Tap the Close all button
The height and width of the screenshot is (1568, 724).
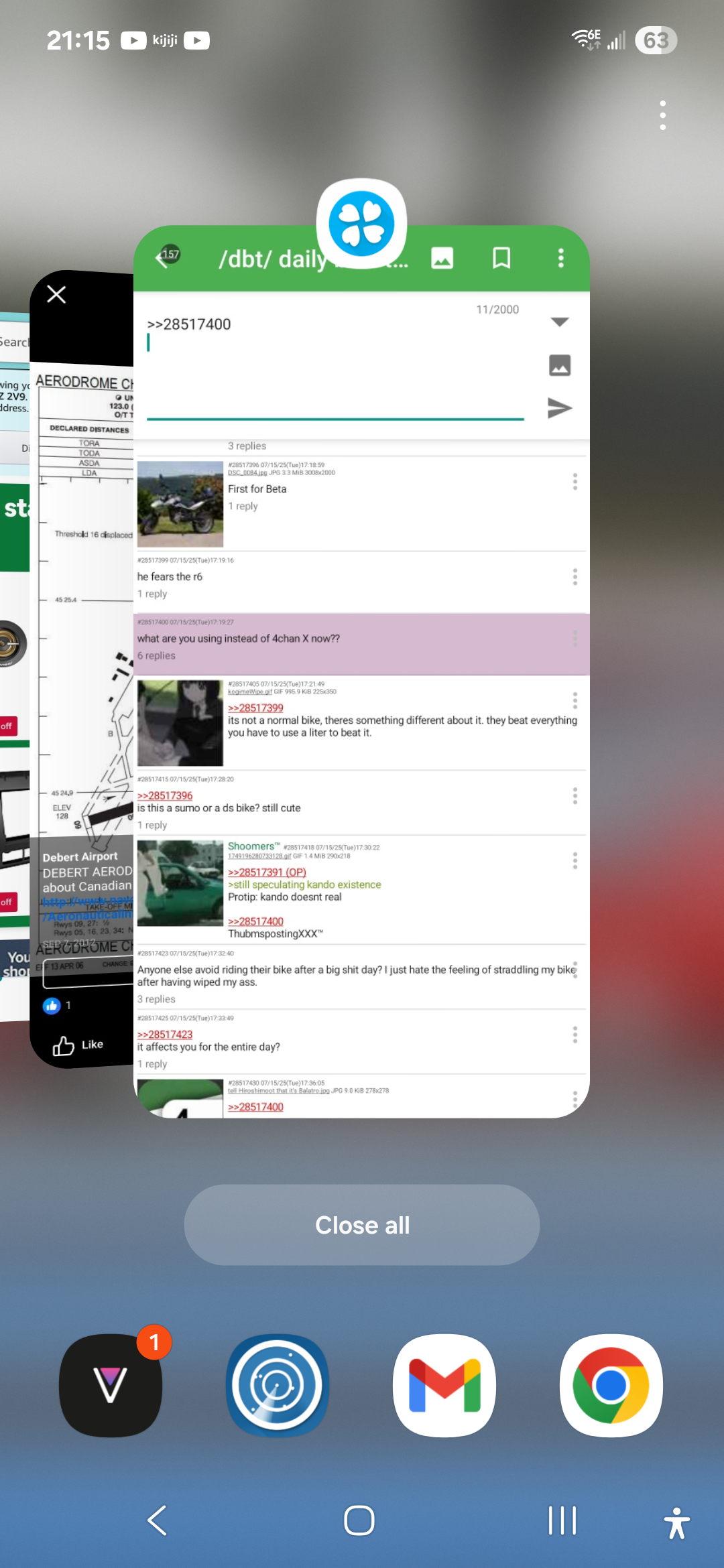tap(362, 1225)
